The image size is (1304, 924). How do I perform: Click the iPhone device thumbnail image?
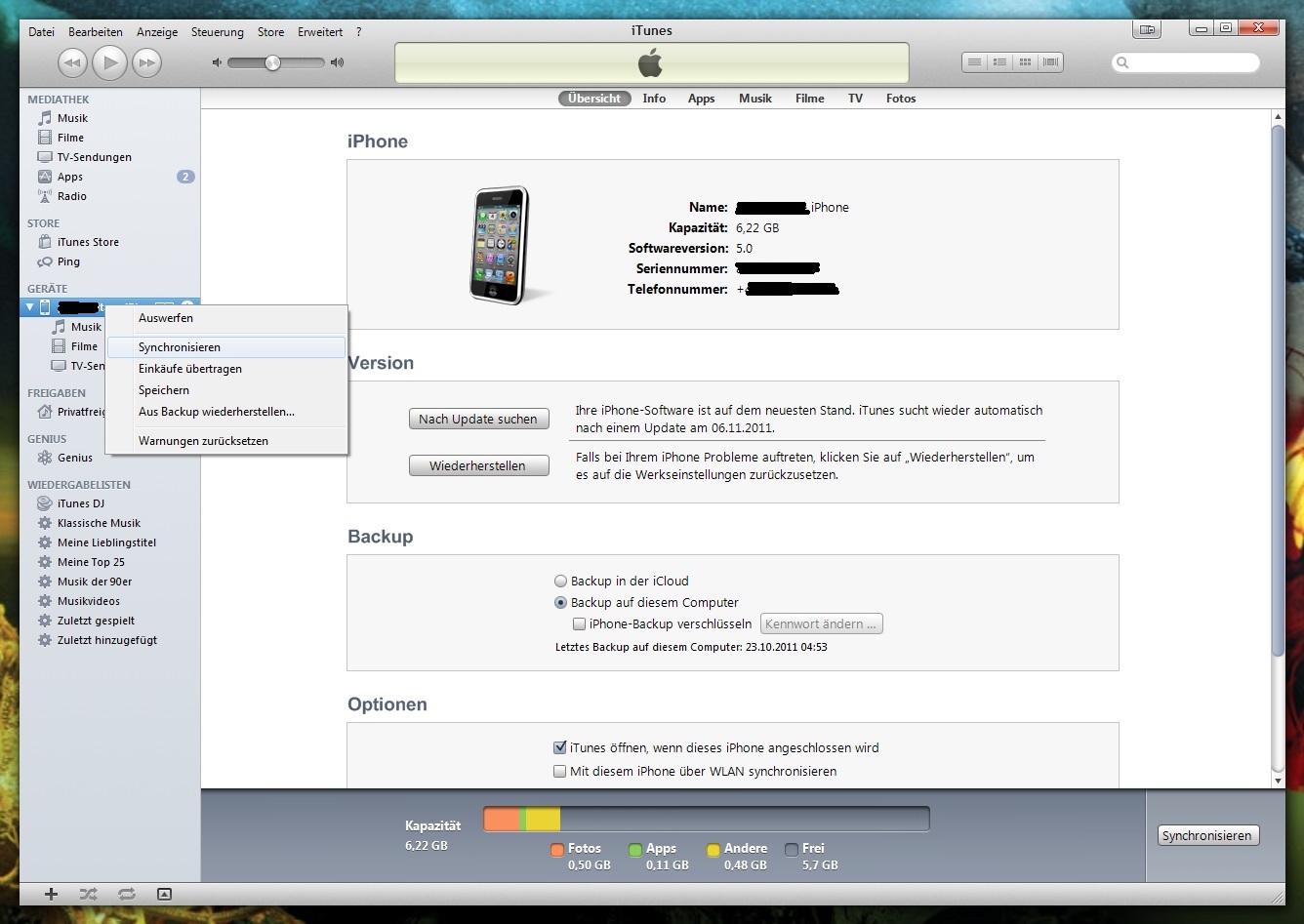[501, 245]
